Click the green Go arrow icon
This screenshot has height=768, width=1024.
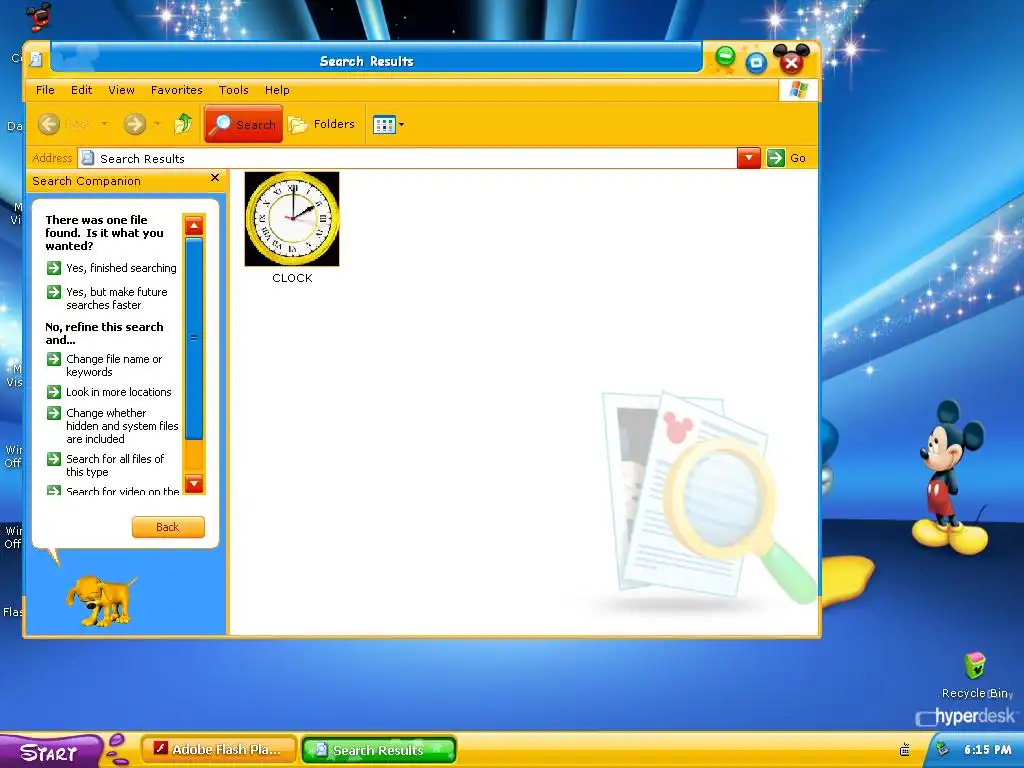tap(775, 158)
